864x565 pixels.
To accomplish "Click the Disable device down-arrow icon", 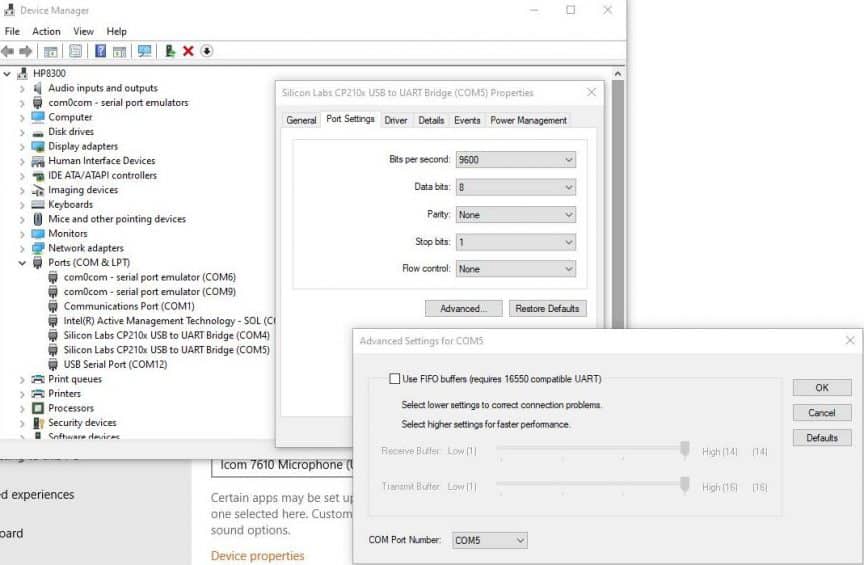I will click(x=206, y=51).
